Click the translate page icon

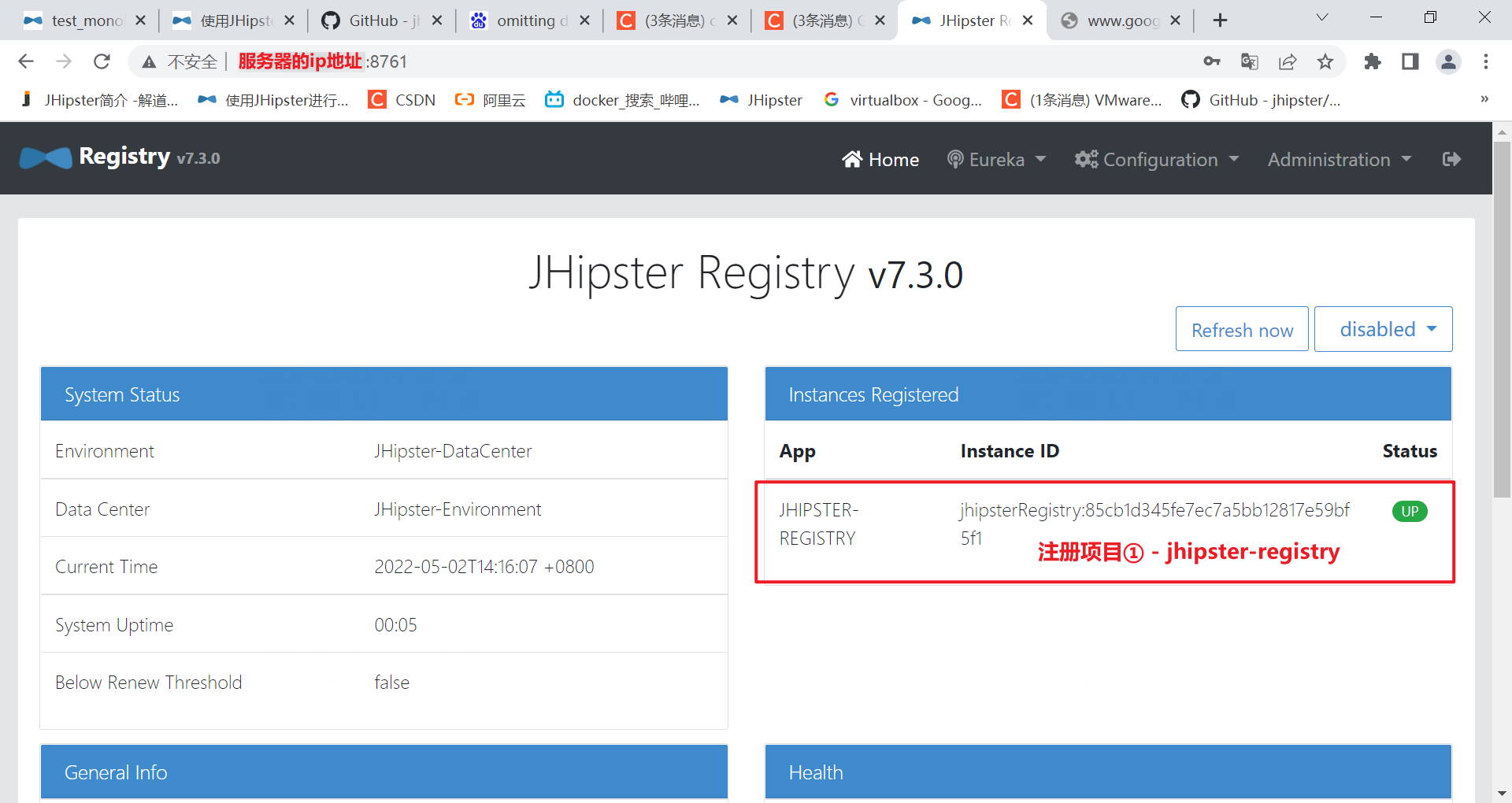click(1250, 61)
